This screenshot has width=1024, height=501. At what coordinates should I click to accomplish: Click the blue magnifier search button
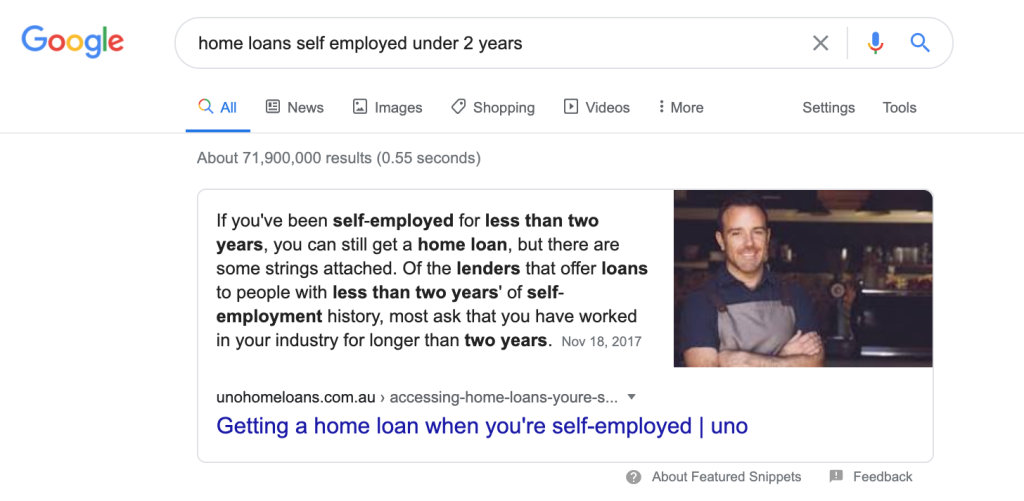click(x=920, y=43)
